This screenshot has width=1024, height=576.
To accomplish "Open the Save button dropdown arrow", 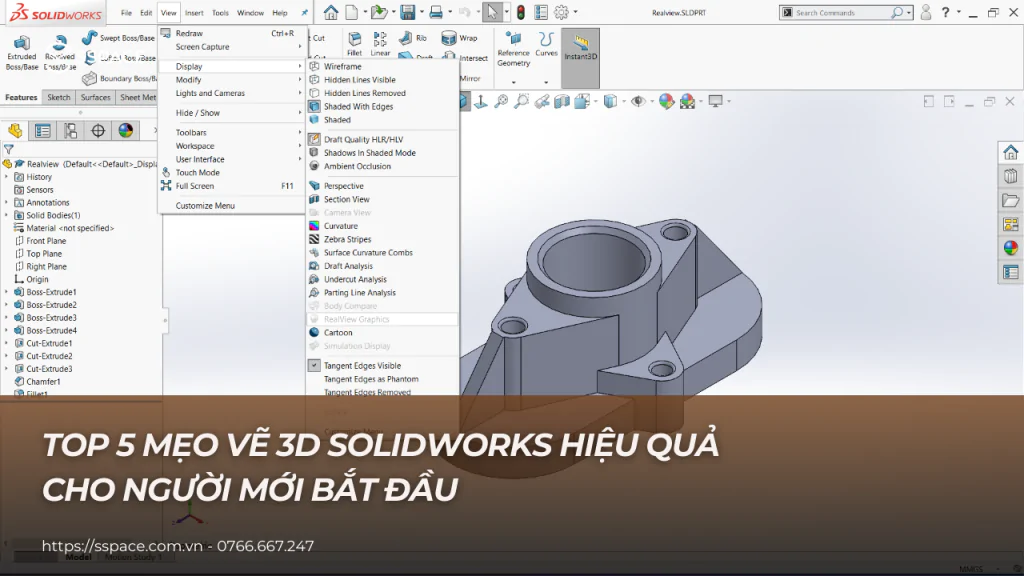I will 421,12.
